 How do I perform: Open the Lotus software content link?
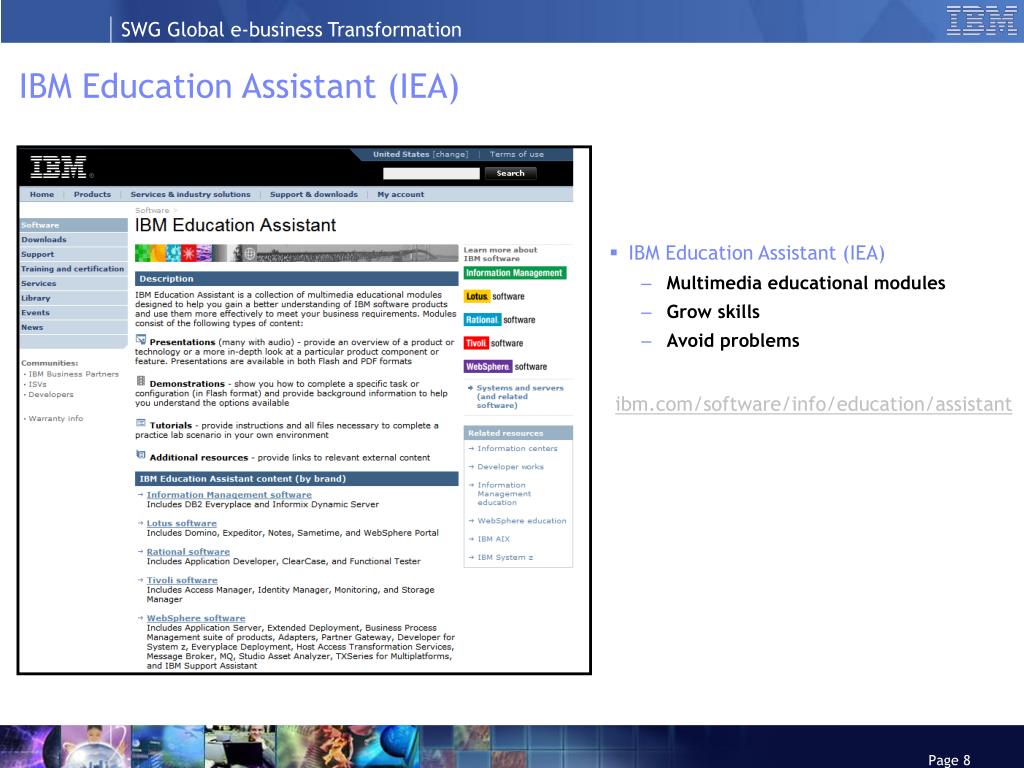182,524
